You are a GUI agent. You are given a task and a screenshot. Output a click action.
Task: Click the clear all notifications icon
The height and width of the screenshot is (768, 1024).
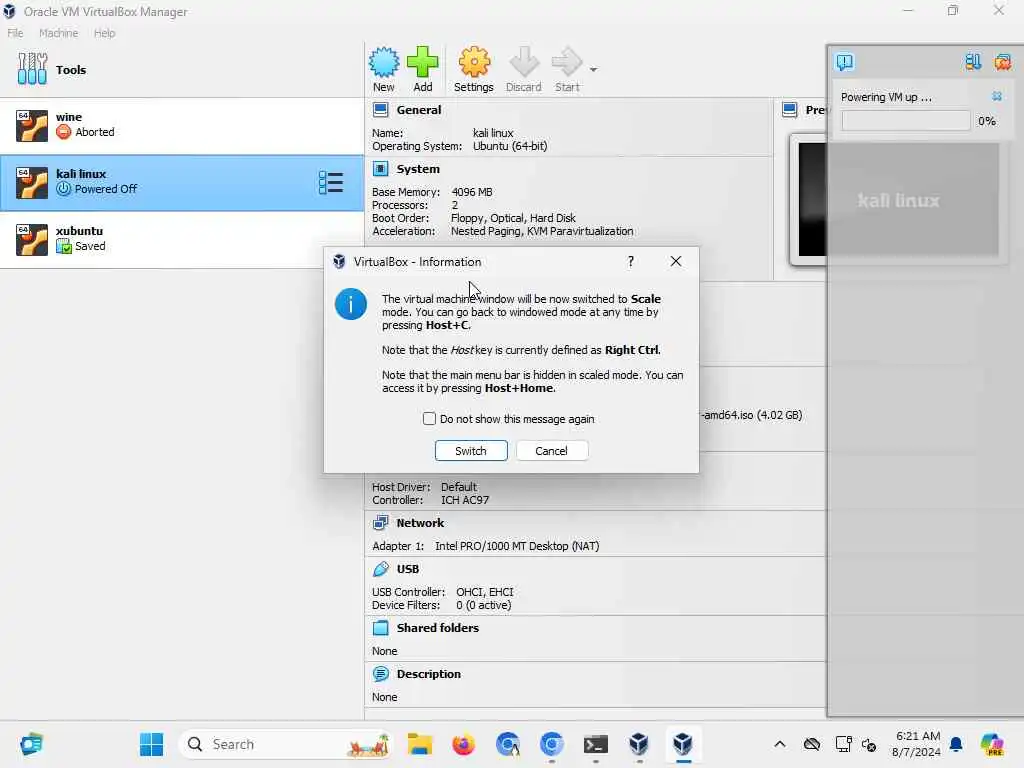pyautogui.click(x=1002, y=62)
